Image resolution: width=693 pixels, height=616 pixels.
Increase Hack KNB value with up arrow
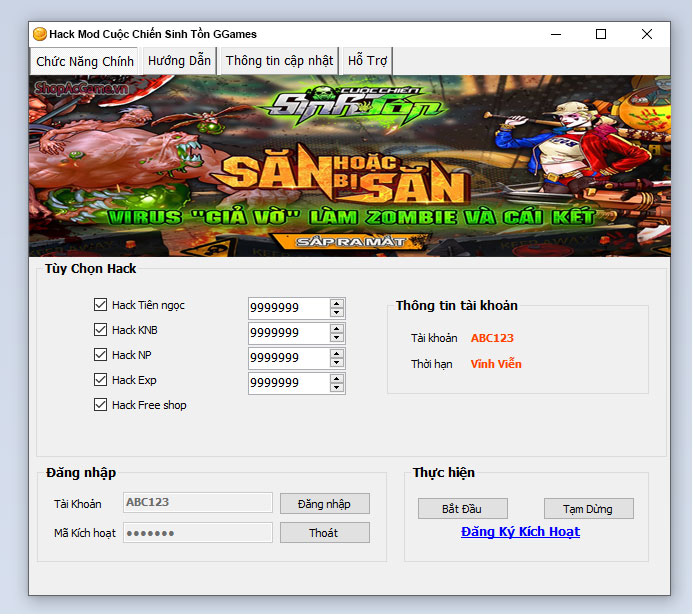click(x=337, y=329)
